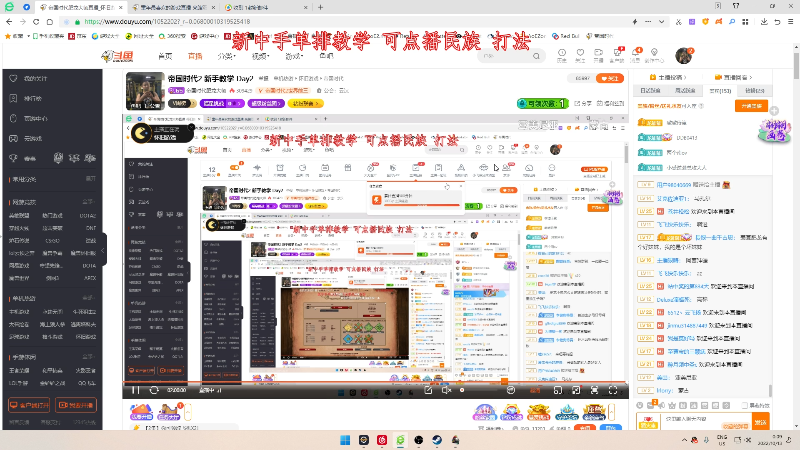Image resolution: width=800 pixels, height=450 pixels.
Task: Expand the left gift list arrow
Action: 188,412
